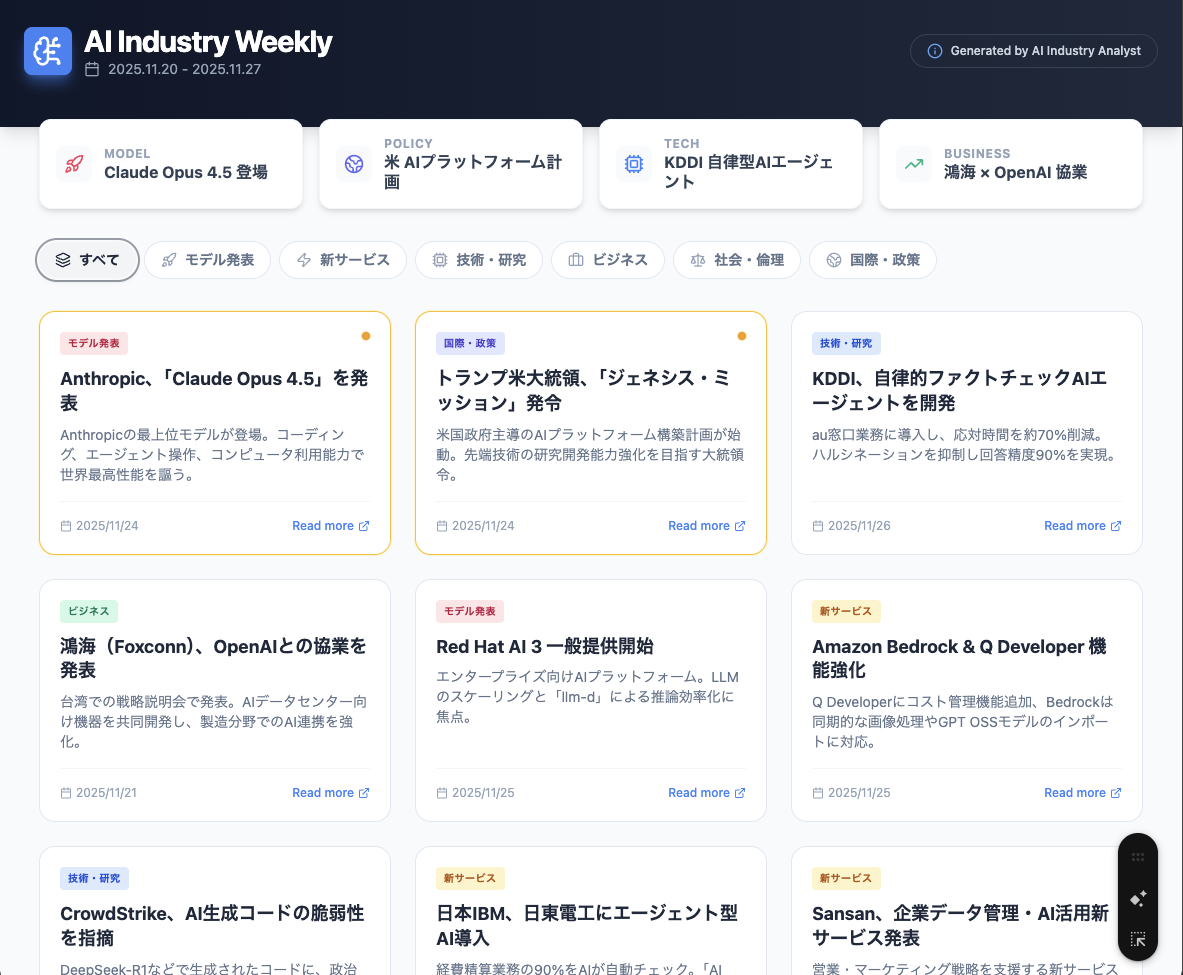Click the 国際・政策 tag on the トランプ card
Image resolution: width=1183 pixels, height=975 pixels.
[x=470, y=343]
